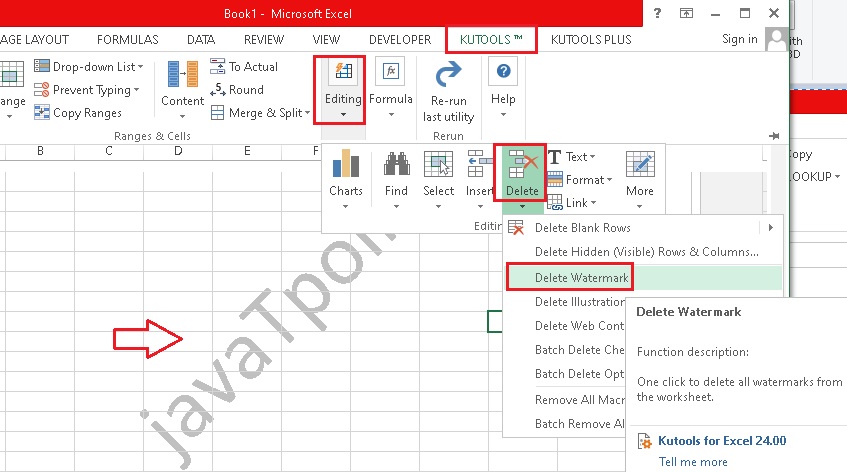The height and width of the screenshot is (472, 847).
Task: Expand the Find dropdown arrow
Action: [x=396, y=206]
